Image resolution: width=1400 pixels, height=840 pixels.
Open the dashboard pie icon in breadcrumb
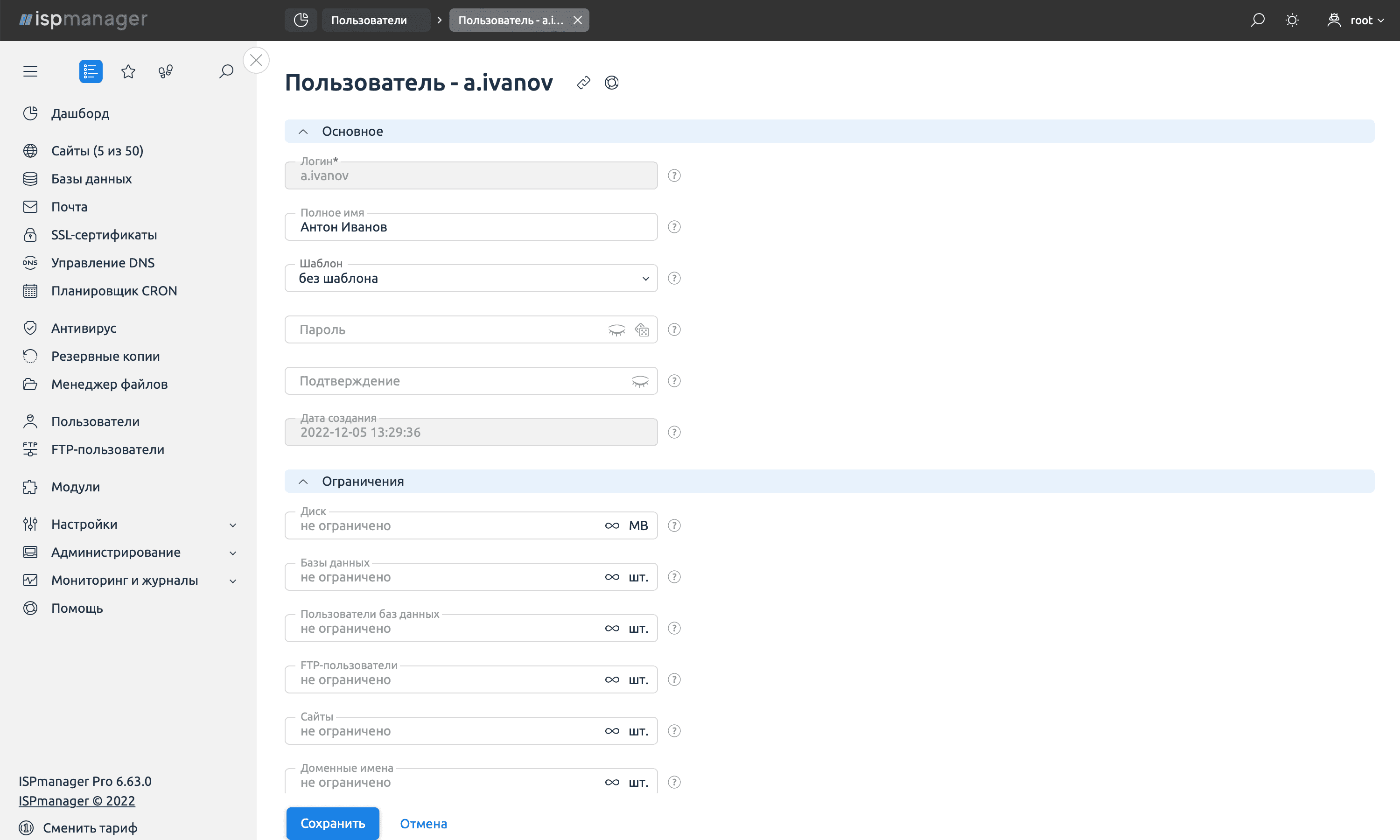(x=301, y=21)
